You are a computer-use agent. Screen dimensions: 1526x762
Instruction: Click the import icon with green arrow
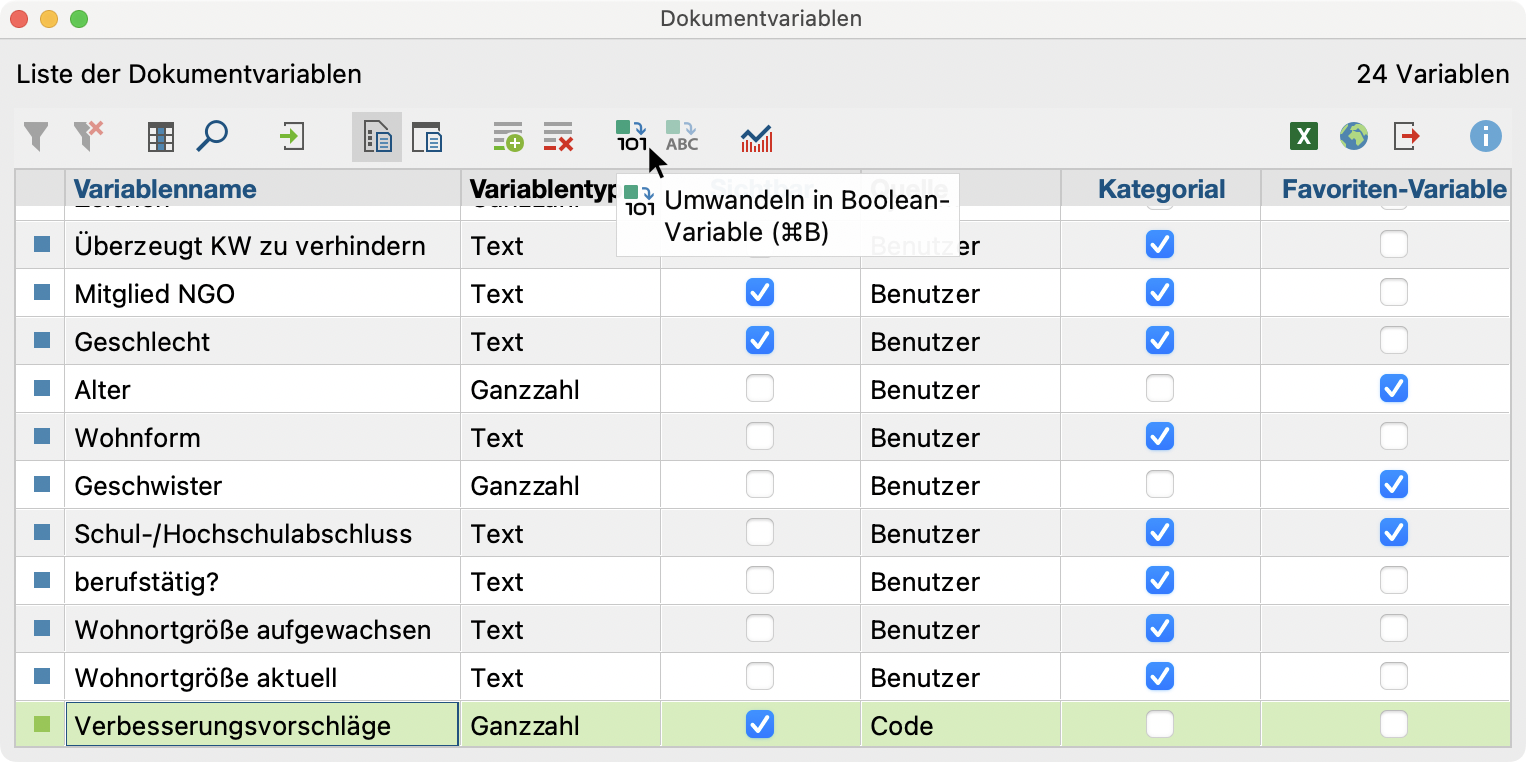(292, 136)
